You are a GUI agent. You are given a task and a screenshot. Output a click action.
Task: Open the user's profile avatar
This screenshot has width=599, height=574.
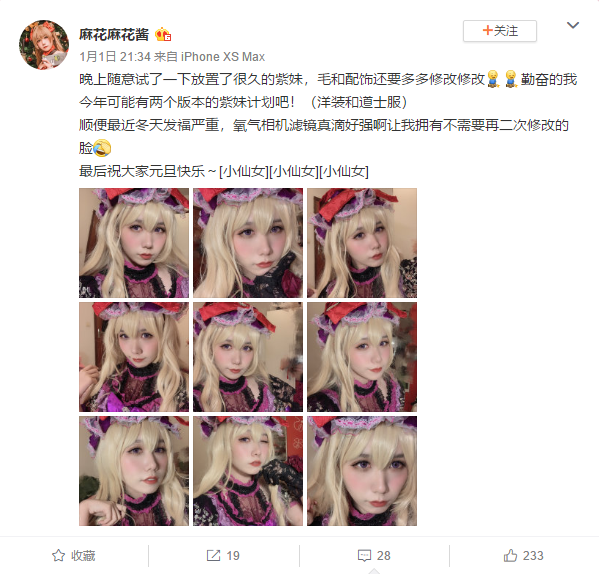coord(44,45)
